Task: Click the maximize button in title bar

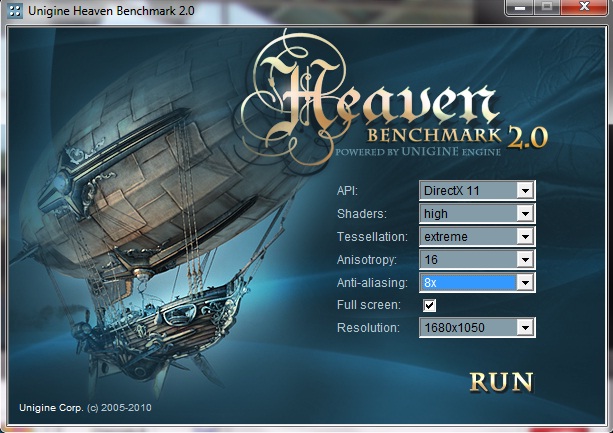Action: (x=547, y=7)
